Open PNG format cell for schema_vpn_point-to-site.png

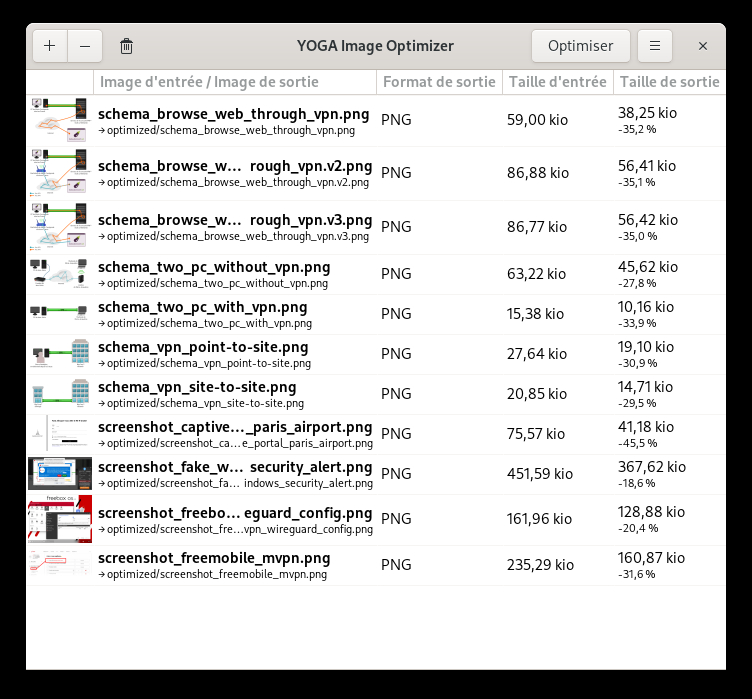[x=396, y=354]
